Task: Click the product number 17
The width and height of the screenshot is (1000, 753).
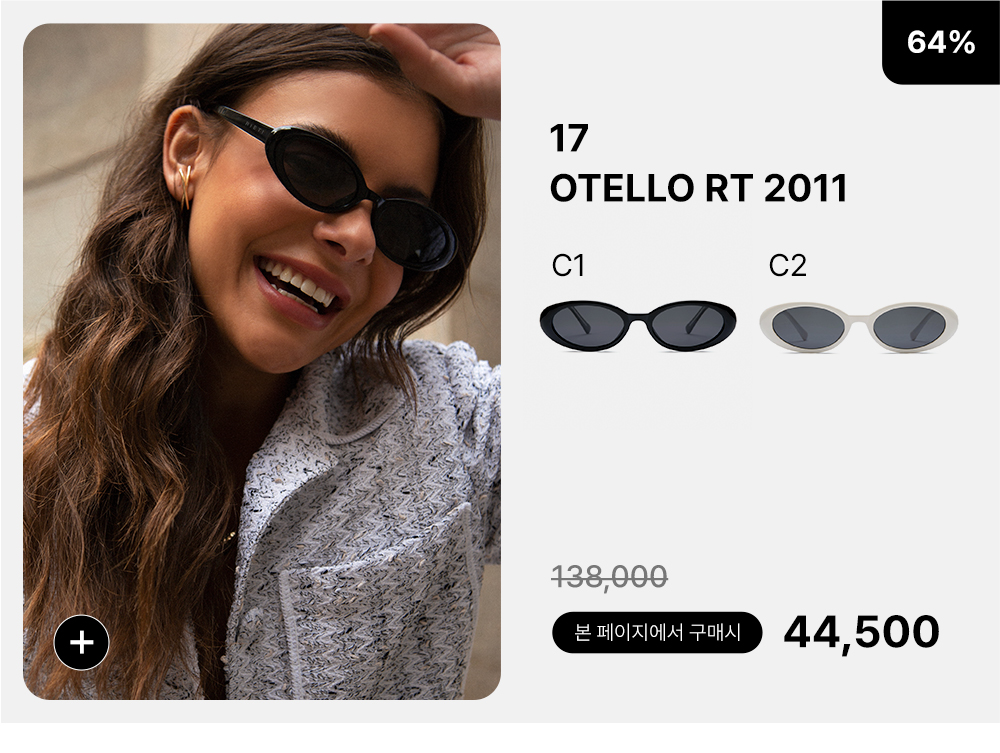Action: pyautogui.click(x=568, y=138)
